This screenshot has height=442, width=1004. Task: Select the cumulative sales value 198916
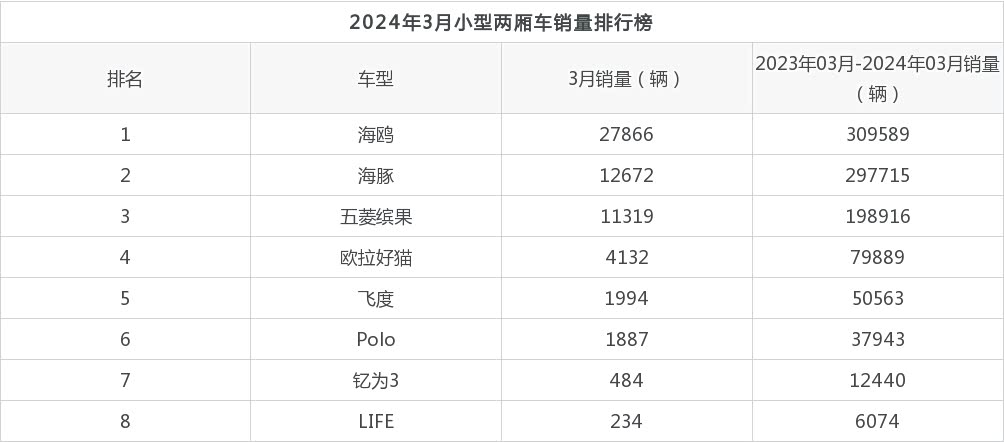(877, 217)
